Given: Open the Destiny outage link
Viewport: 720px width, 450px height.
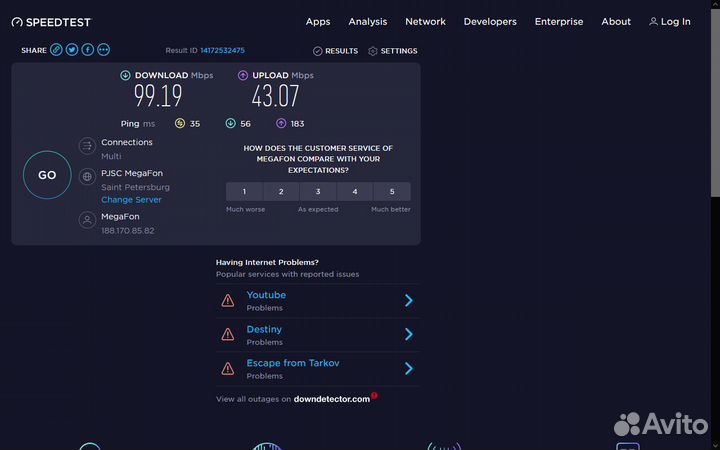Looking at the screenshot, I should [264, 329].
